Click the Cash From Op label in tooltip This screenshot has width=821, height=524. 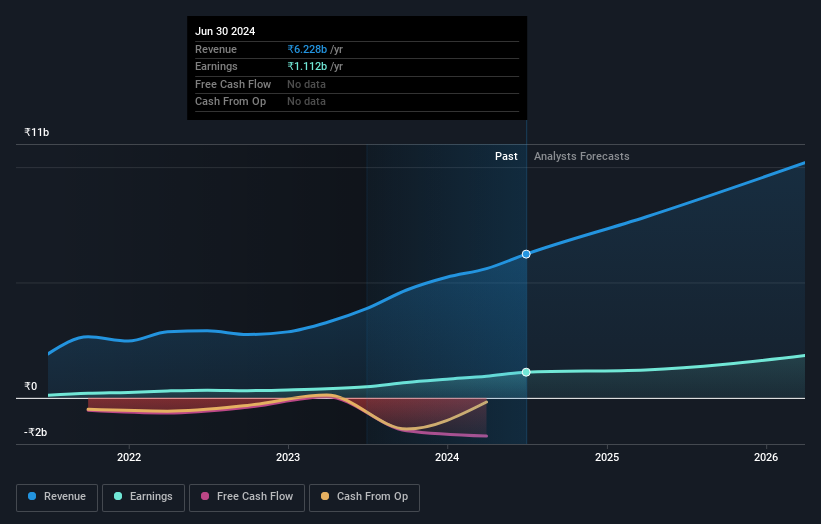coord(230,102)
